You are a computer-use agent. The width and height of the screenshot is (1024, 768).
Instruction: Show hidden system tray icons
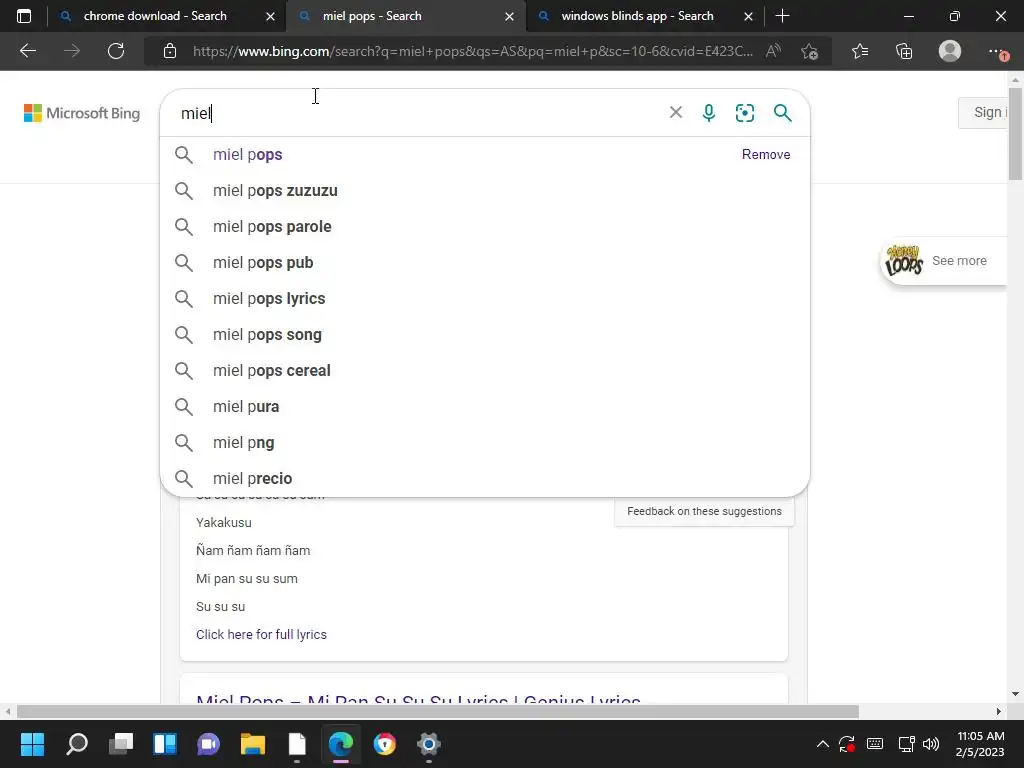(823, 744)
